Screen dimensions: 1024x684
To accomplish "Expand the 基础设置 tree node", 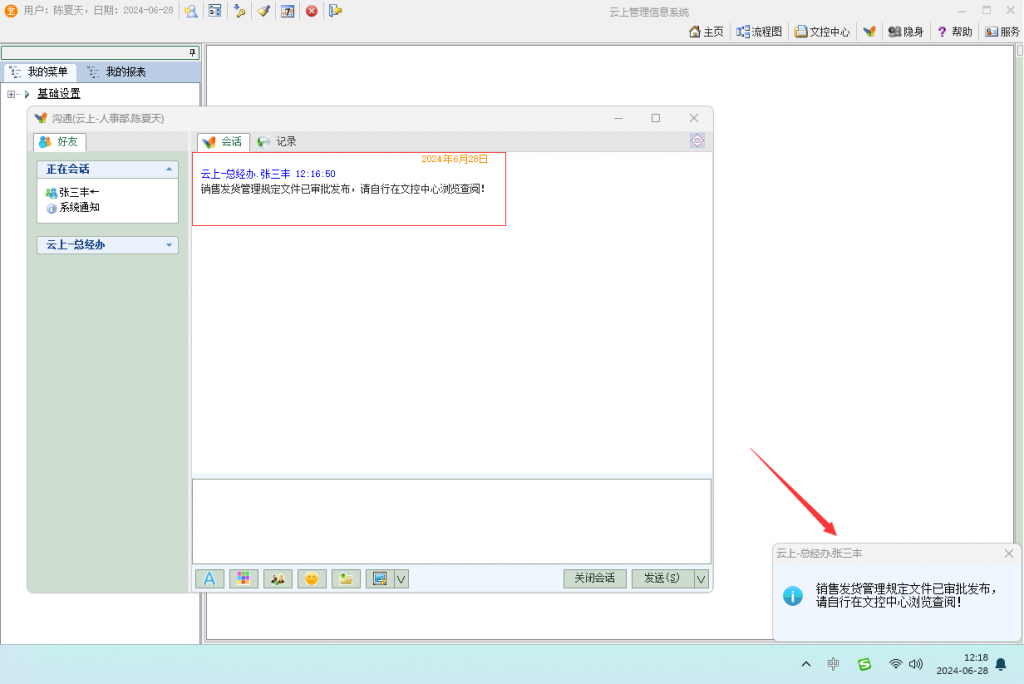I will point(12,94).
